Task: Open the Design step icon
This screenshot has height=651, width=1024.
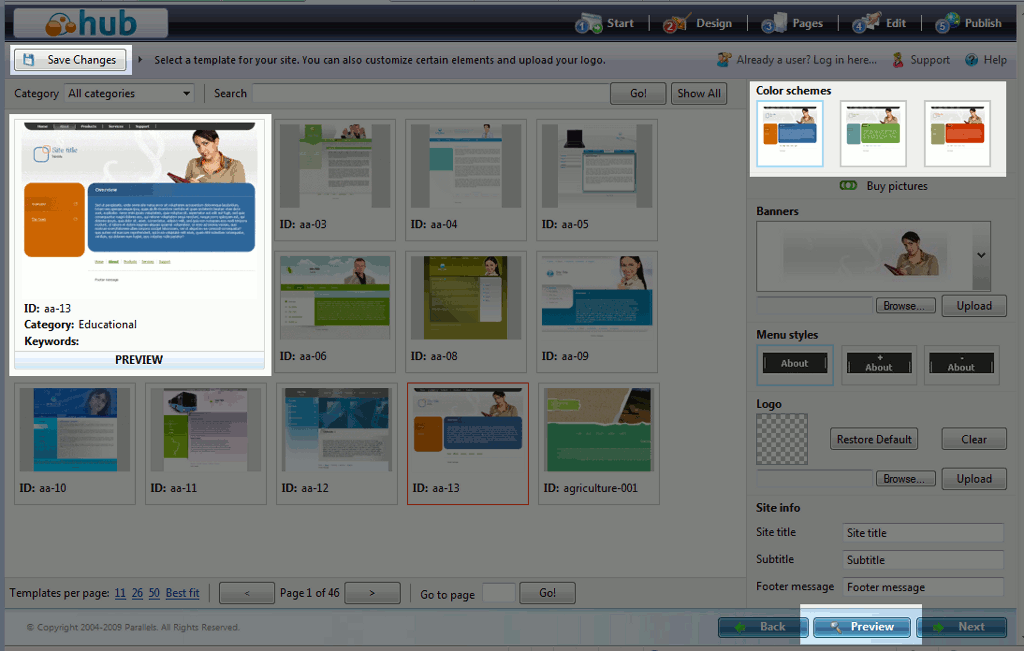Action: click(676, 23)
